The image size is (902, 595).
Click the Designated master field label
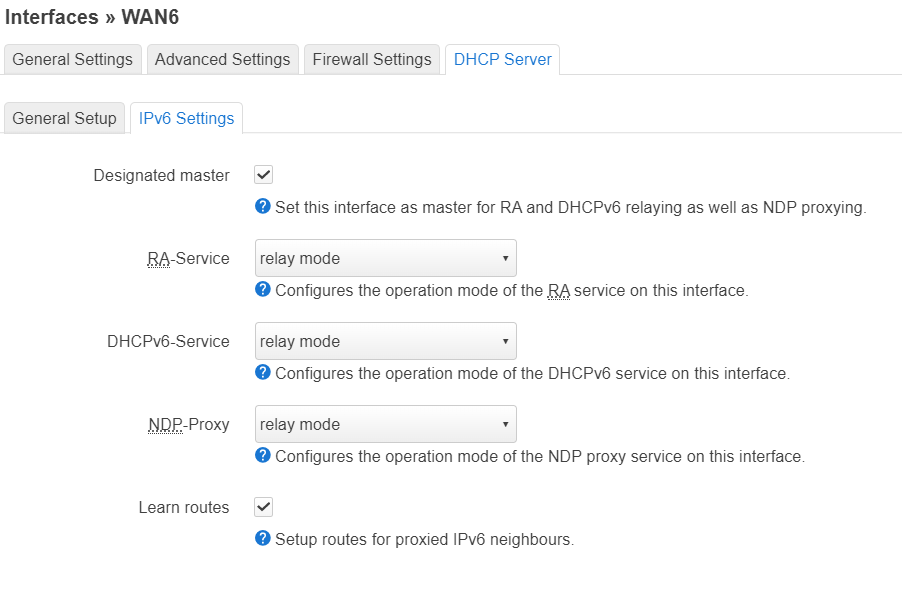pyautogui.click(x=161, y=176)
